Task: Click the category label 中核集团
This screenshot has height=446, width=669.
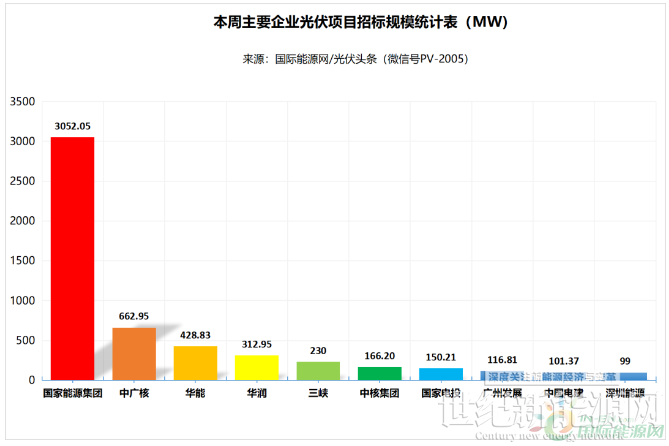Action: (x=380, y=393)
